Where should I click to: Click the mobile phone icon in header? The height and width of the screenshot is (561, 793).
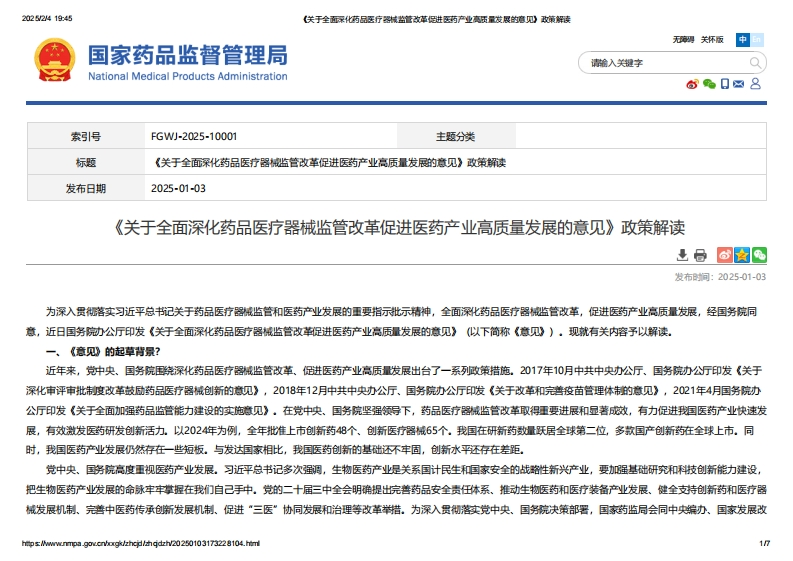725,84
